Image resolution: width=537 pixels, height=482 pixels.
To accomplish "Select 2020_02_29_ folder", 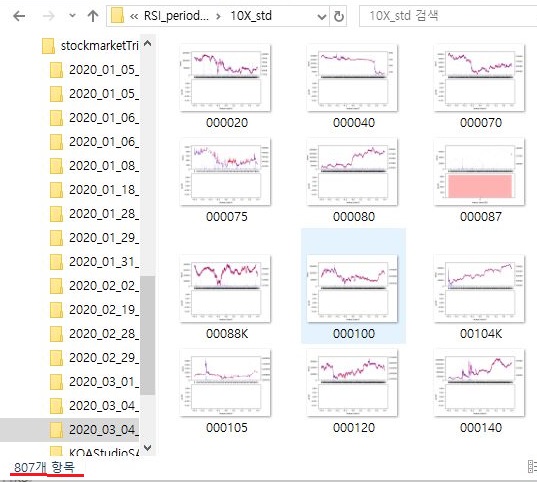I will tap(94, 358).
